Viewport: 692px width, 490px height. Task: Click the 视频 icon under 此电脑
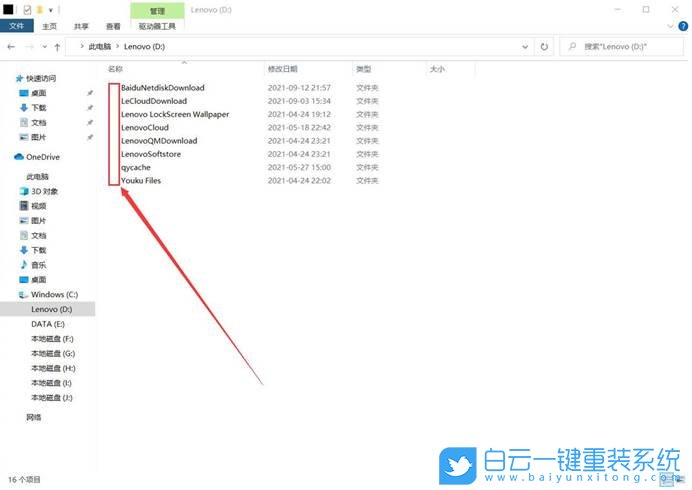click(24, 206)
